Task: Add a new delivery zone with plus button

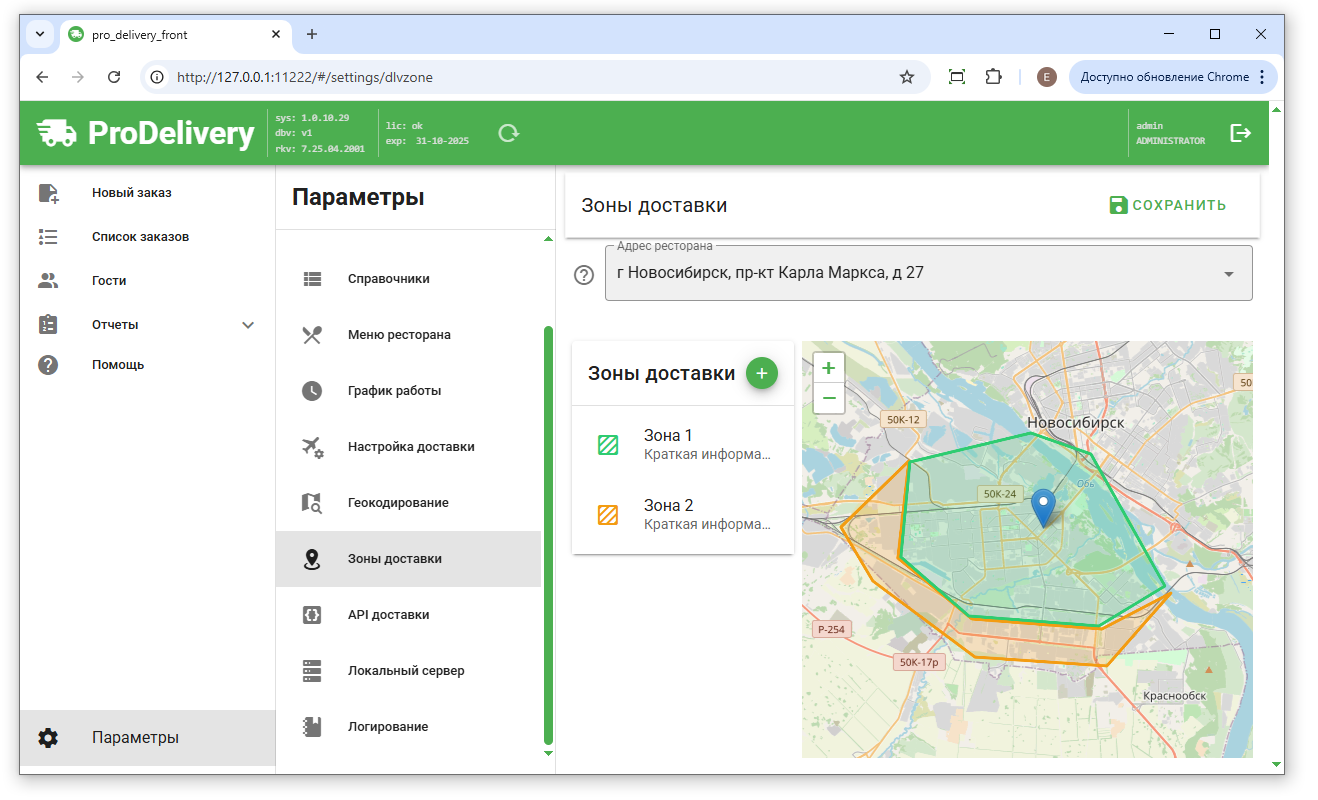Action: pyautogui.click(x=761, y=373)
